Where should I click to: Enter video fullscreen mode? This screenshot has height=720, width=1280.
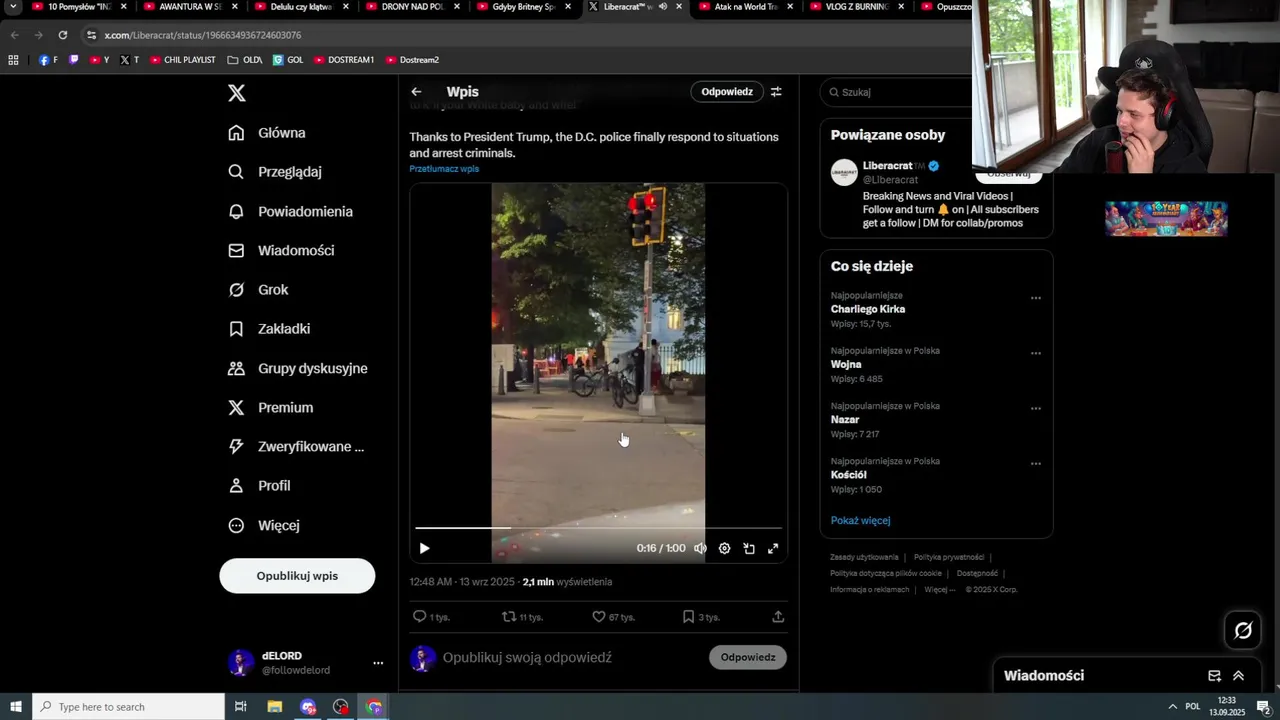tap(773, 548)
